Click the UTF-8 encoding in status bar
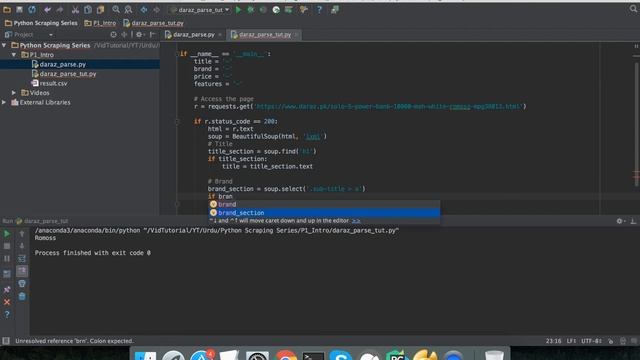Viewport: 640px width, 360px height. (x=591, y=341)
